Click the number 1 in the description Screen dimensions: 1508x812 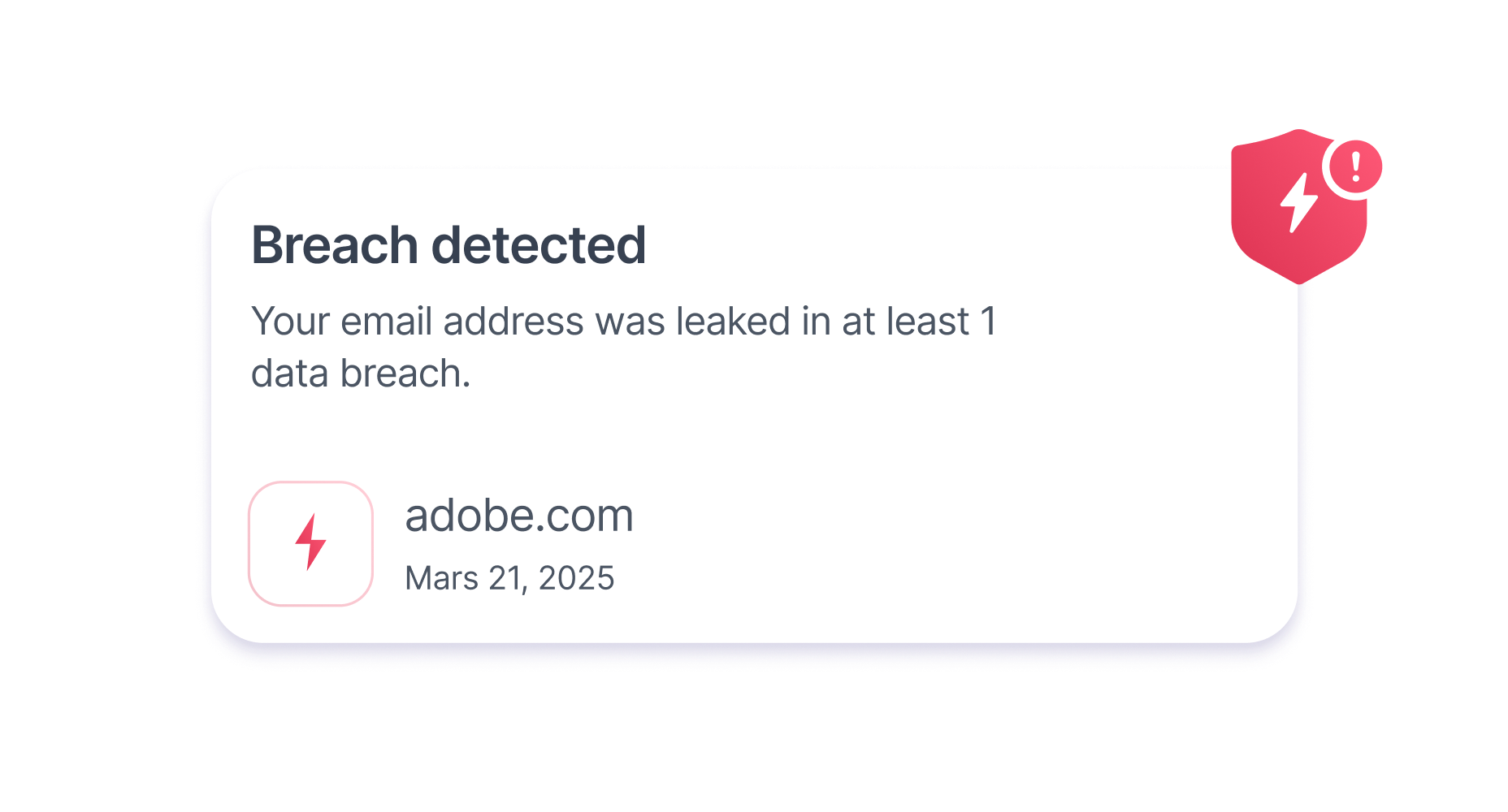pos(988,322)
